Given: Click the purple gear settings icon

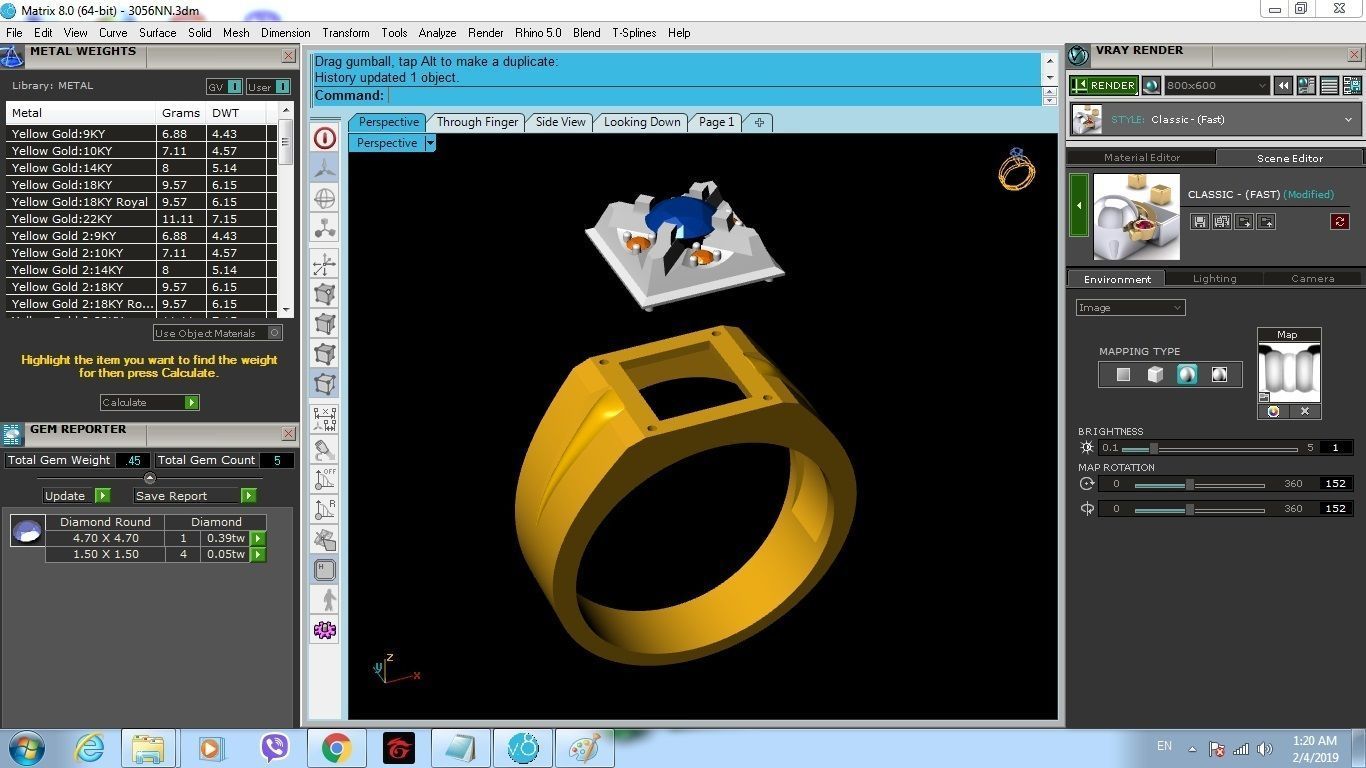Looking at the screenshot, I should [325, 630].
